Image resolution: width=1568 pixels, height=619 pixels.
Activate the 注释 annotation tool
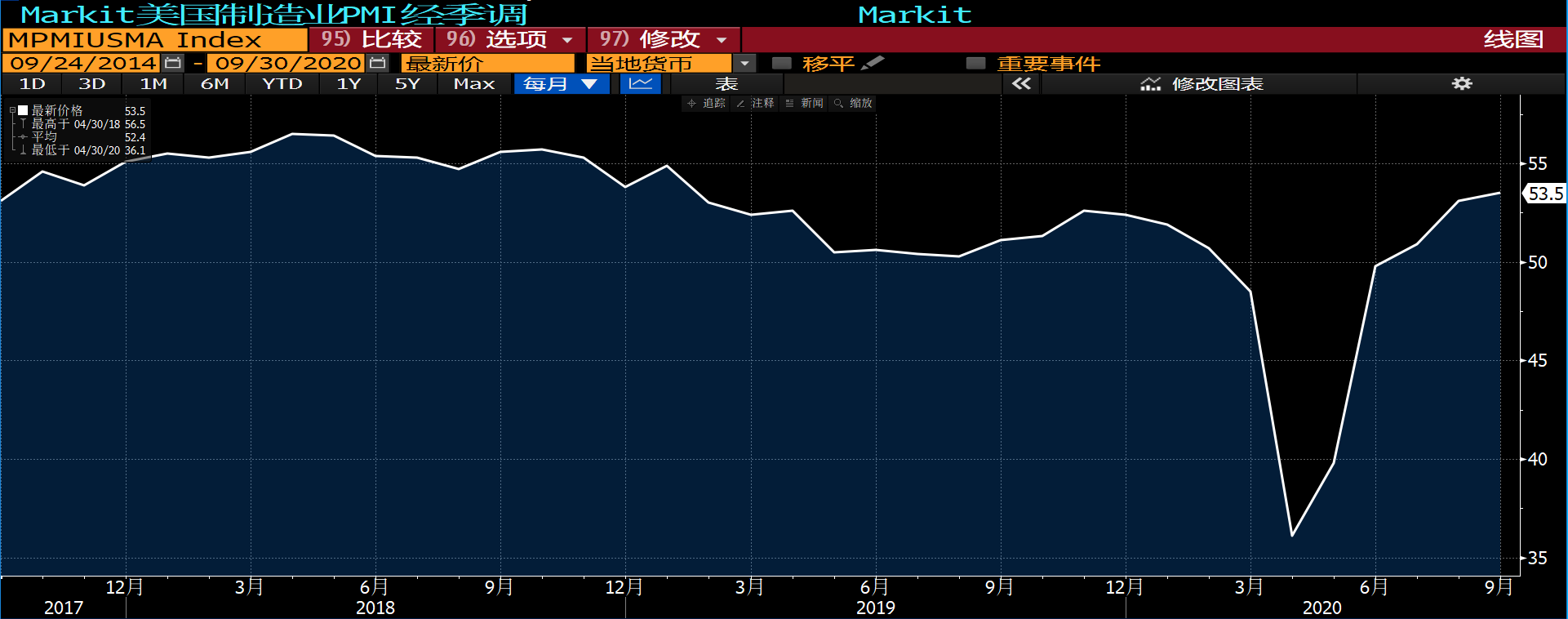[755, 103]
